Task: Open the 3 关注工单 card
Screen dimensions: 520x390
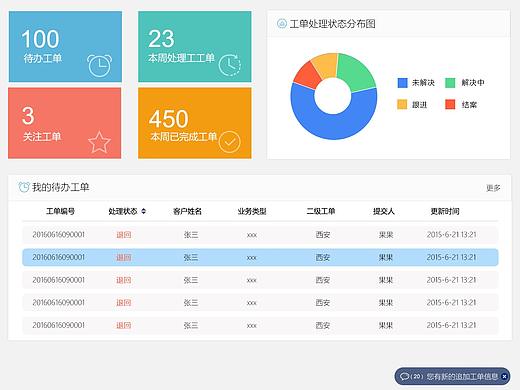Action: pyautogui.click(x=65, y=123)
